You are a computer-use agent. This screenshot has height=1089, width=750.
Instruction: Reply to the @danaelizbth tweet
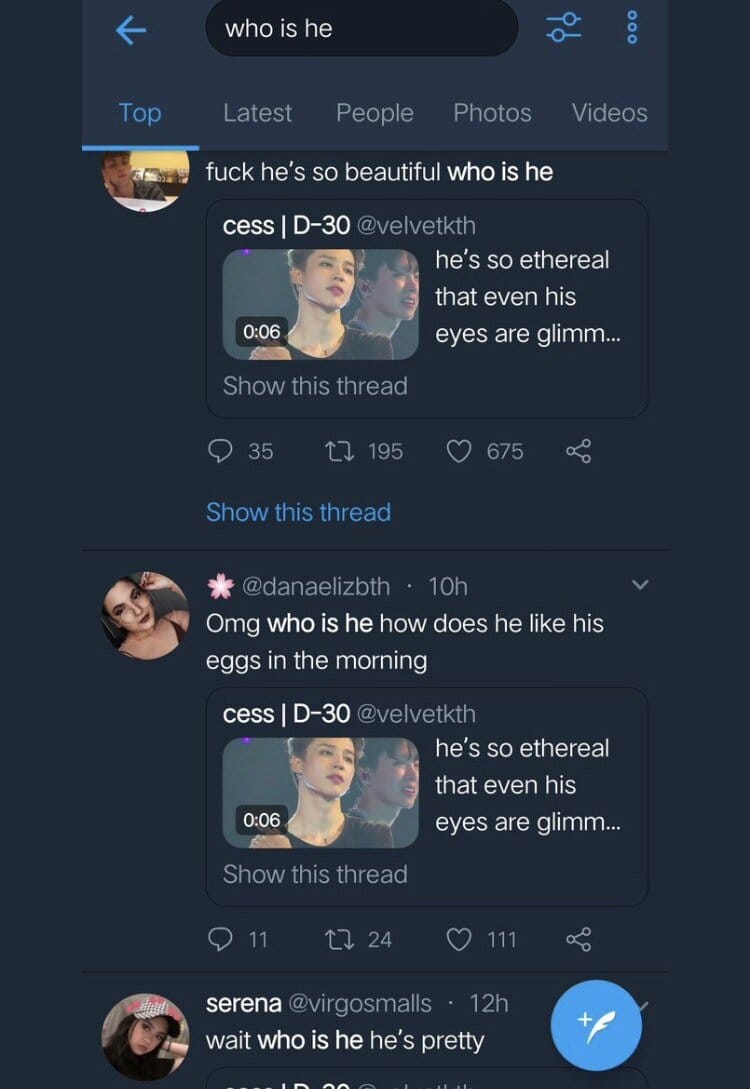[220, 939]
